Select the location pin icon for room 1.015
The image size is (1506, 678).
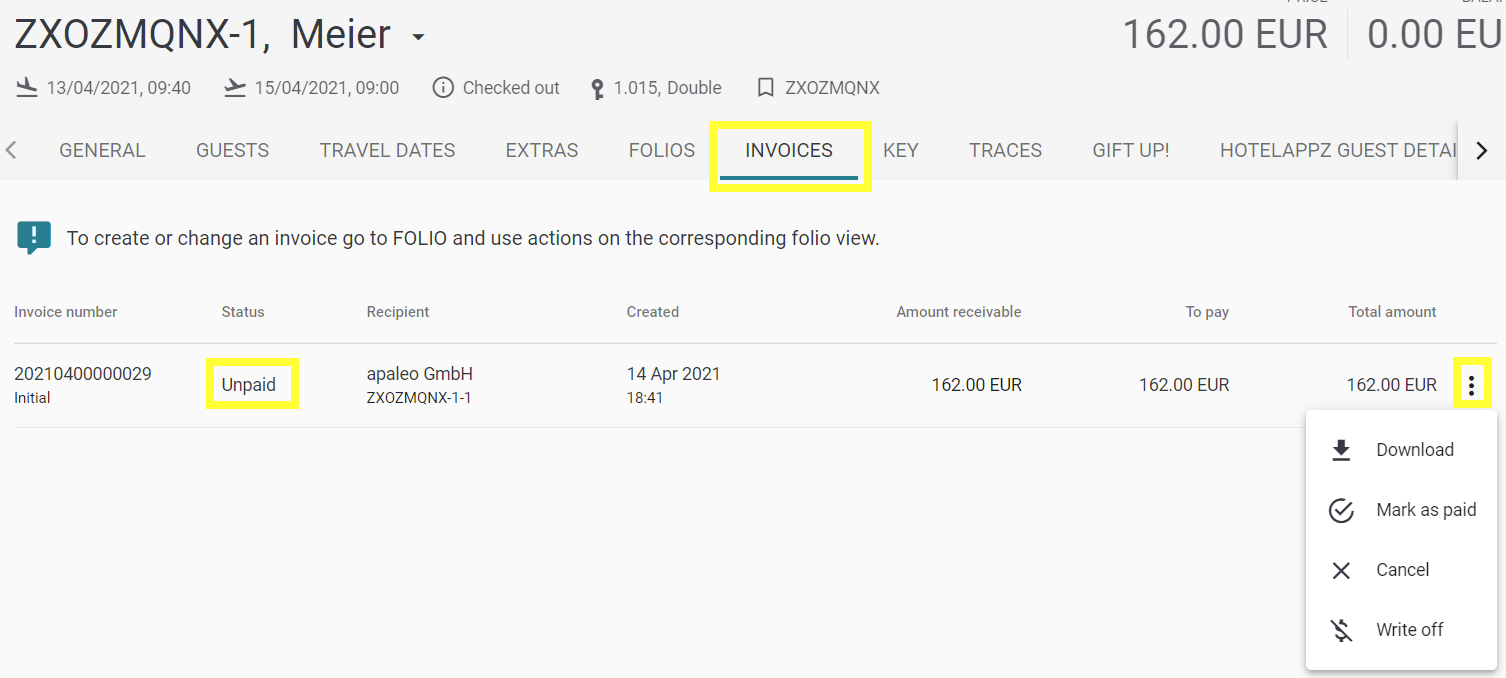click(597, 87)
